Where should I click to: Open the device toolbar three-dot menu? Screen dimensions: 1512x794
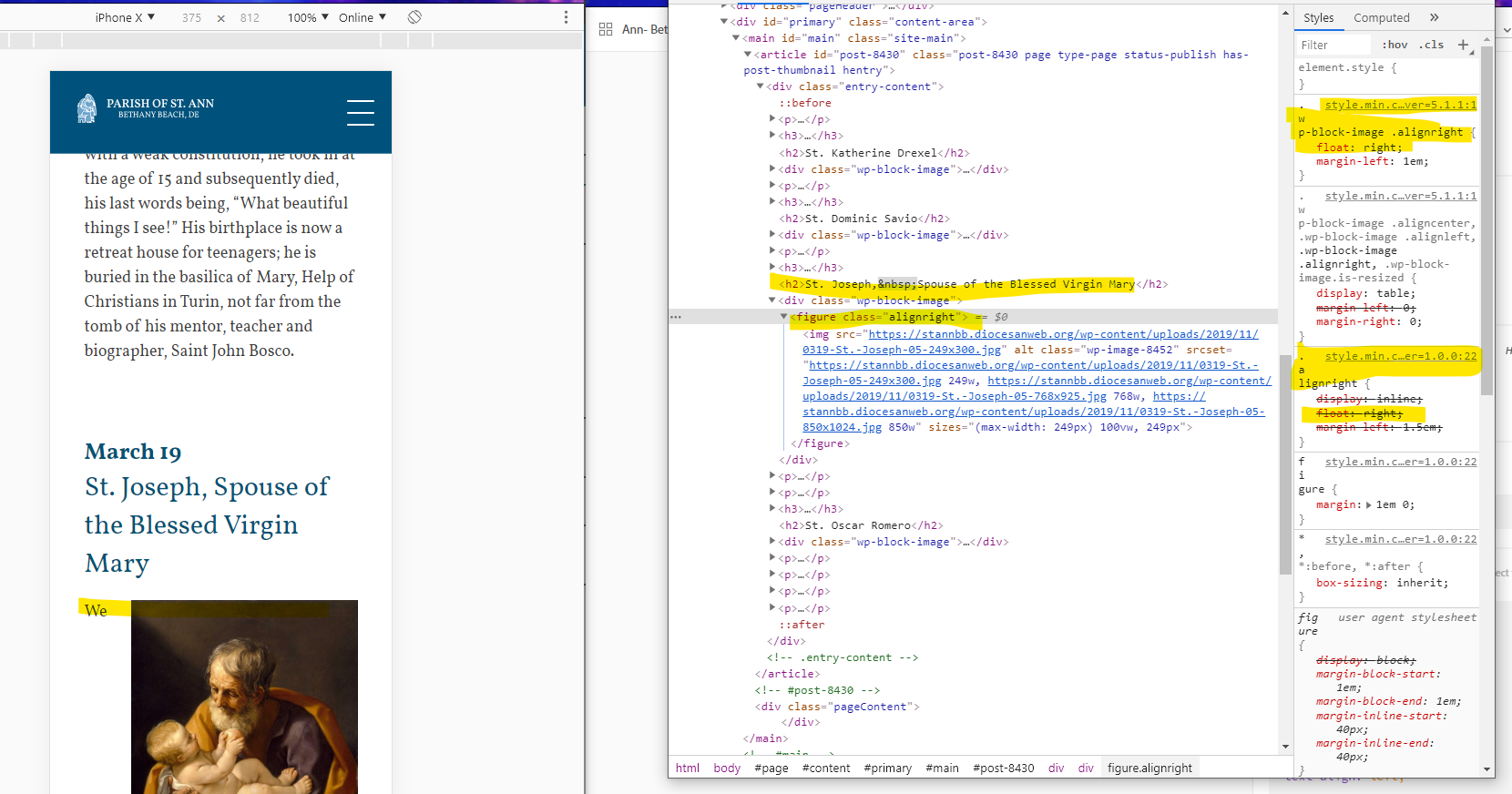coord(566,17)
